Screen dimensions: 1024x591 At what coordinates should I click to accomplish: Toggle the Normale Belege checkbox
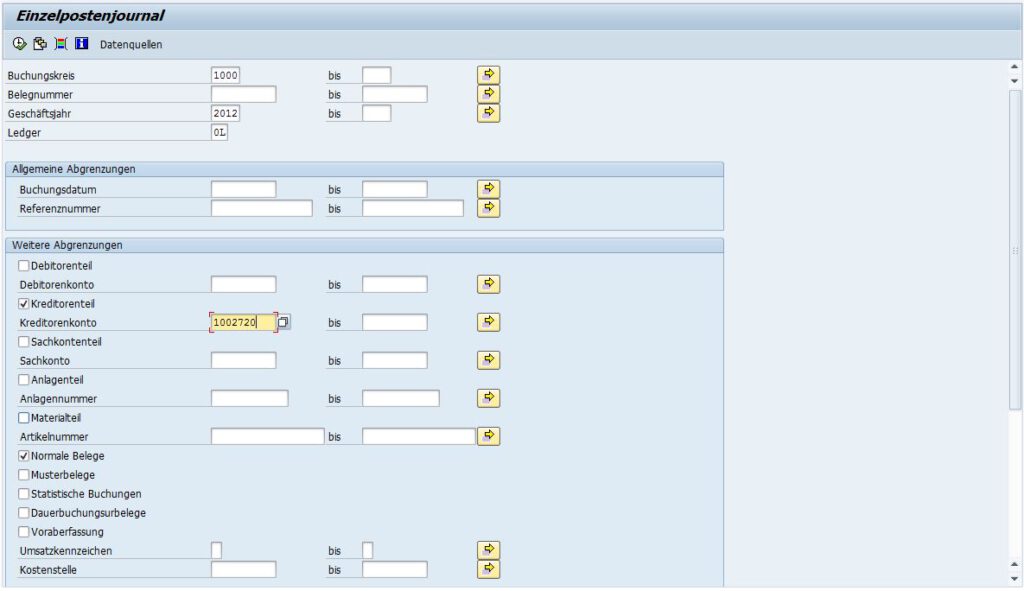[x=24, y=456]
